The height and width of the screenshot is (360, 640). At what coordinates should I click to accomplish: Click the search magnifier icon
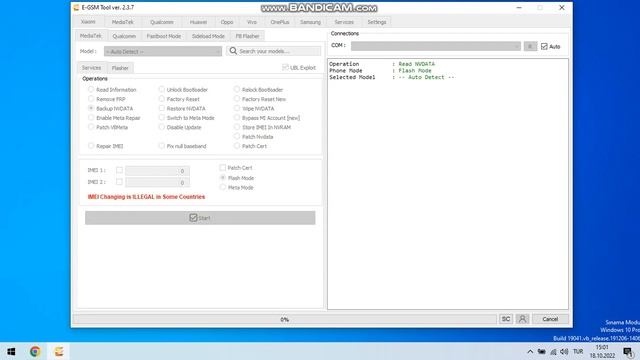tap(233, 51)
